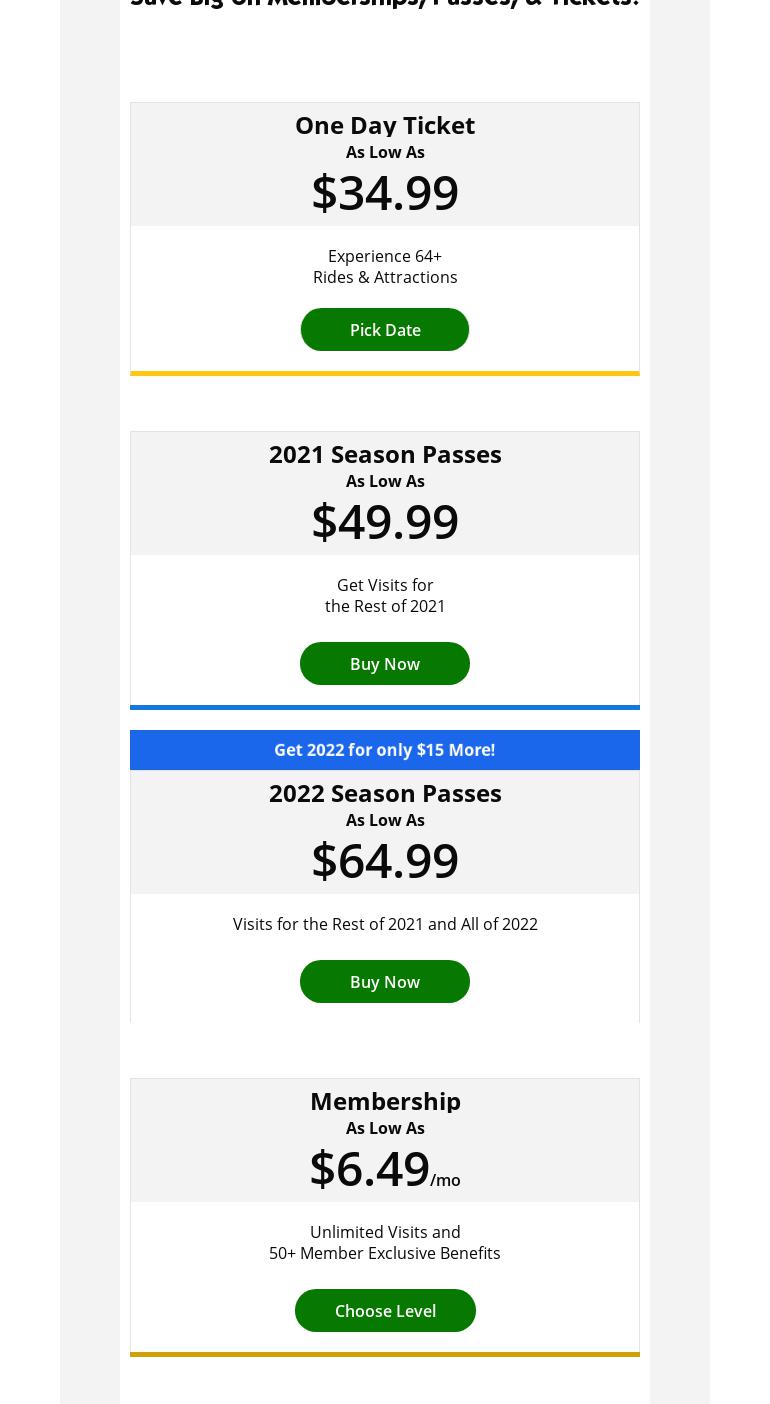
Task: Click the Membership card heading
Action: pyautogui.click(x=385, y=1101)
